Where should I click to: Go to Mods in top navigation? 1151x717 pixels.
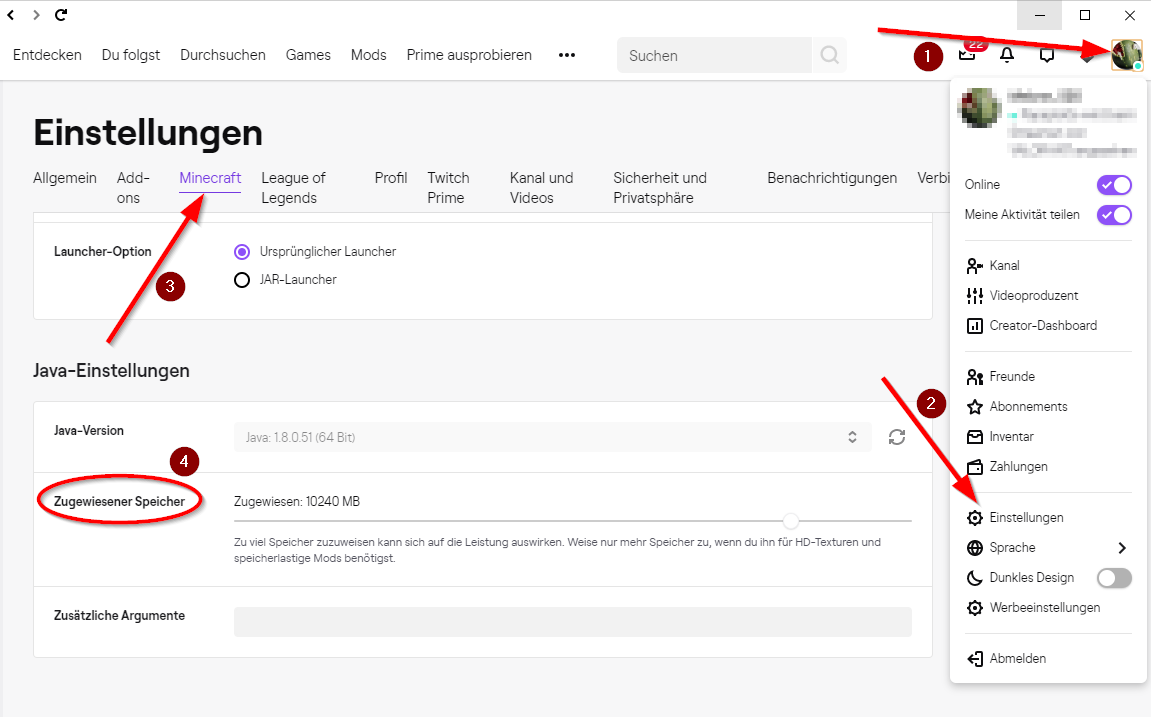pyautogui.click(x=368, y=55)
